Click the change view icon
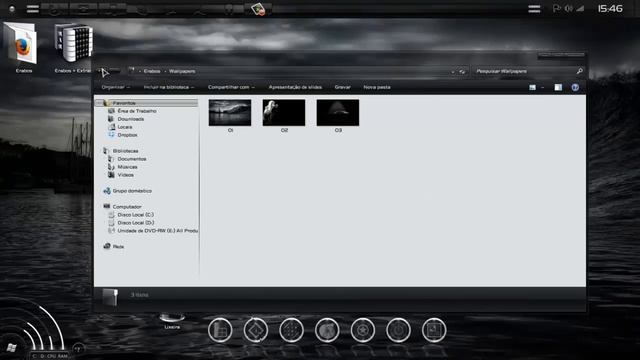The image size is (640, 360). [532, 87]
